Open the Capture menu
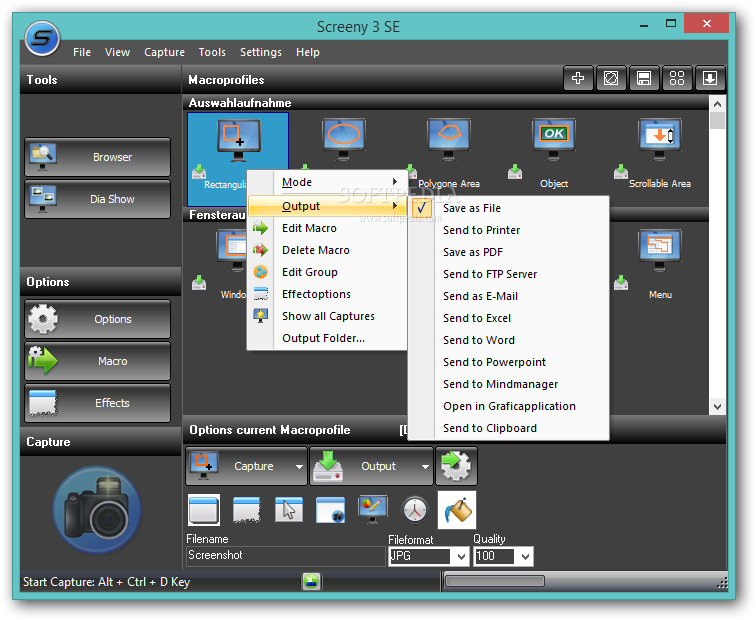 pyautogui.click(x=164, y=52)
